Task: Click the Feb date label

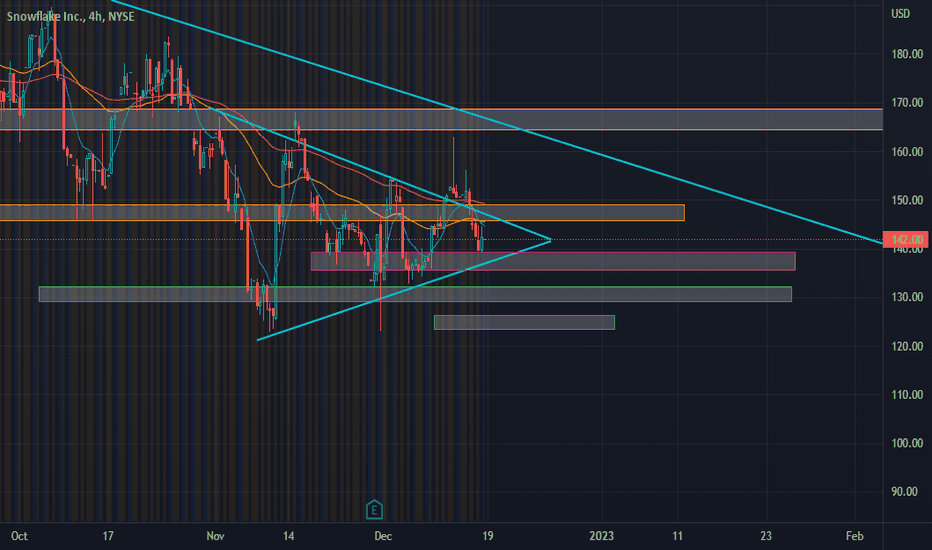Action: (854, 536)
